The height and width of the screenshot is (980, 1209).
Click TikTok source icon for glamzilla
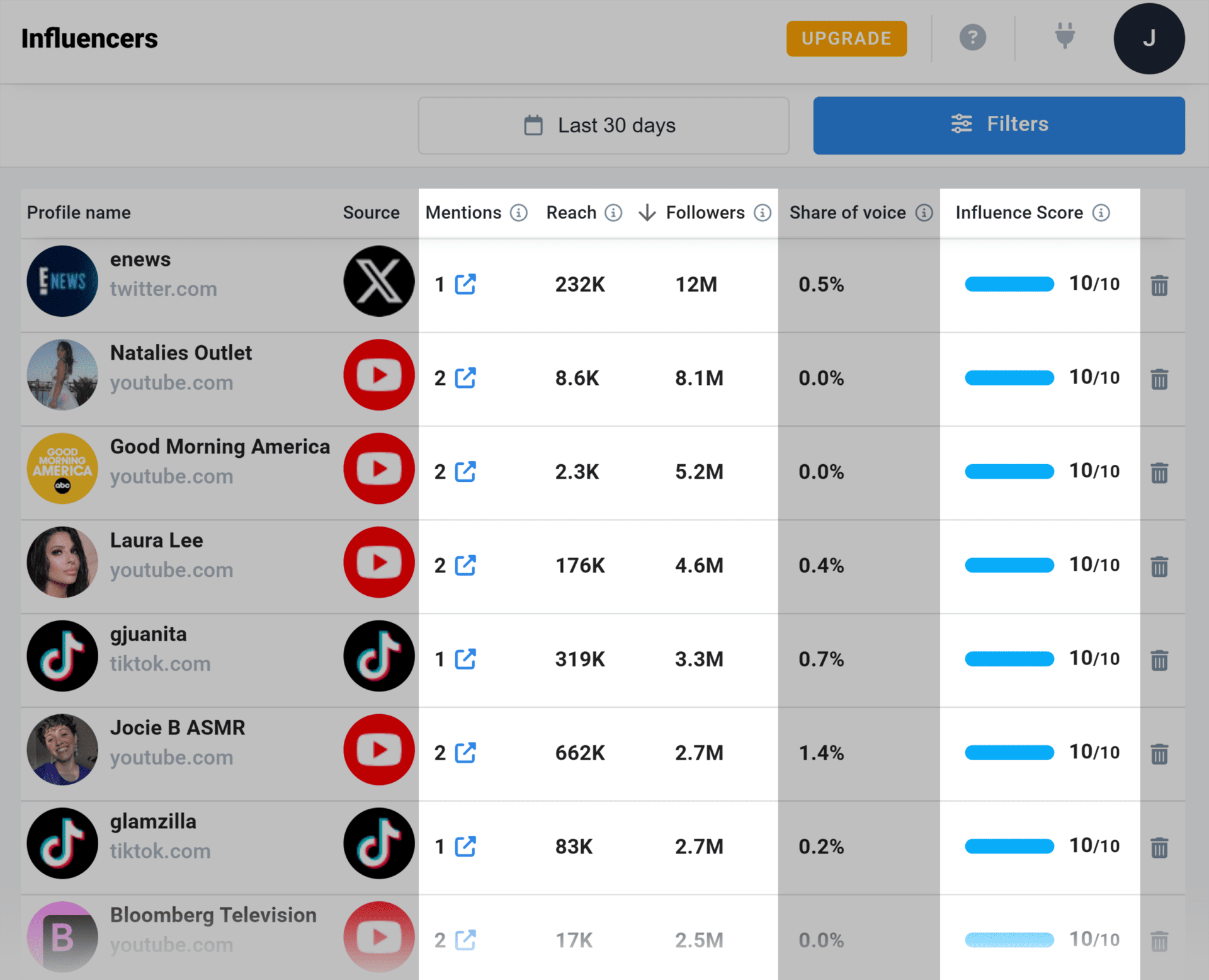[x=378, y=843]
